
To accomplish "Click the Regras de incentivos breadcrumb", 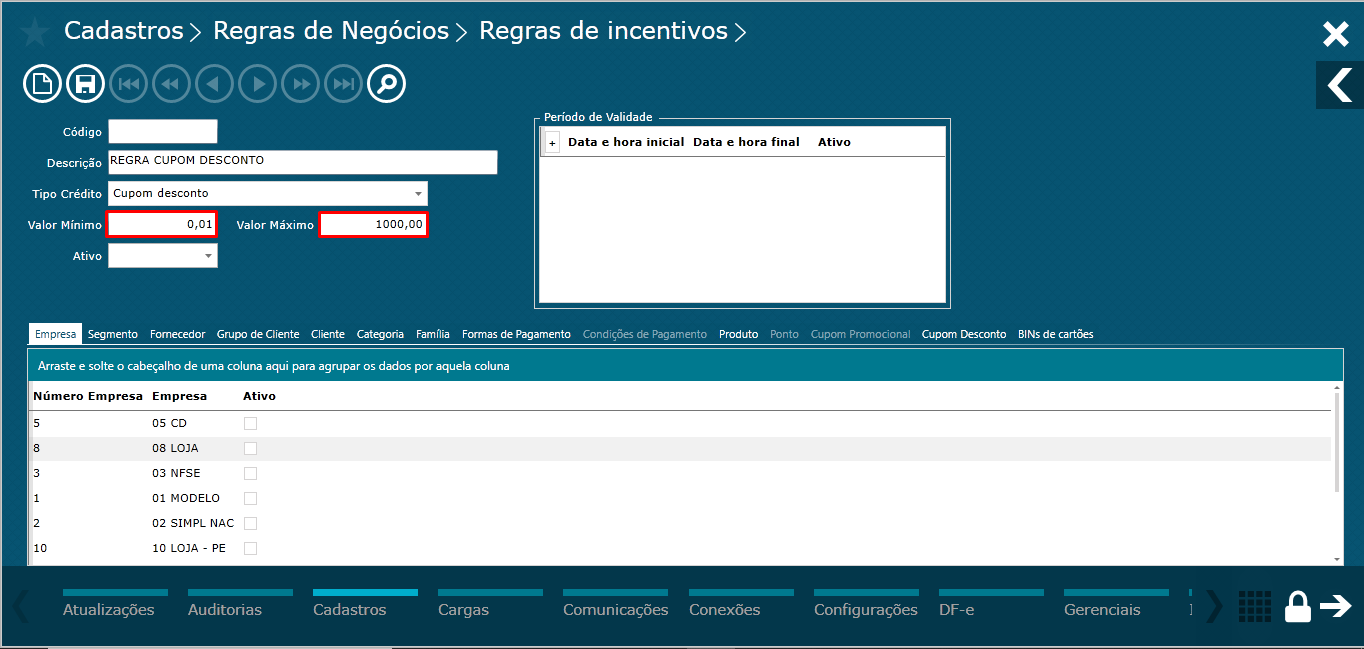I will pyautogui.click(x=603, y=31).
